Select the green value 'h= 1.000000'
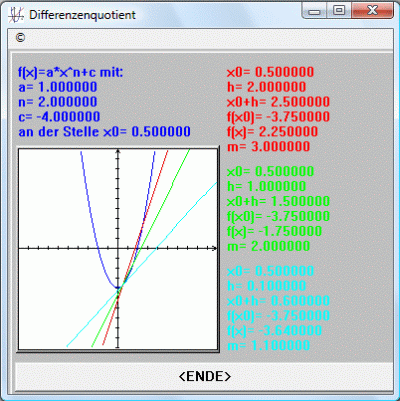This screenshot has height=401, width=400. click(266, 186)
